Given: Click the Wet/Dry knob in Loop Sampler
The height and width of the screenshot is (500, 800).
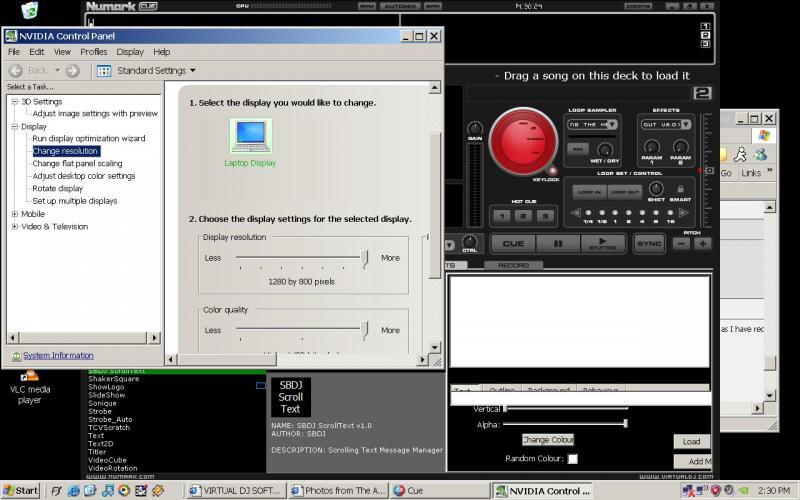Looking at the screenshot, I should pyautogui.click(x=605, y=150).
